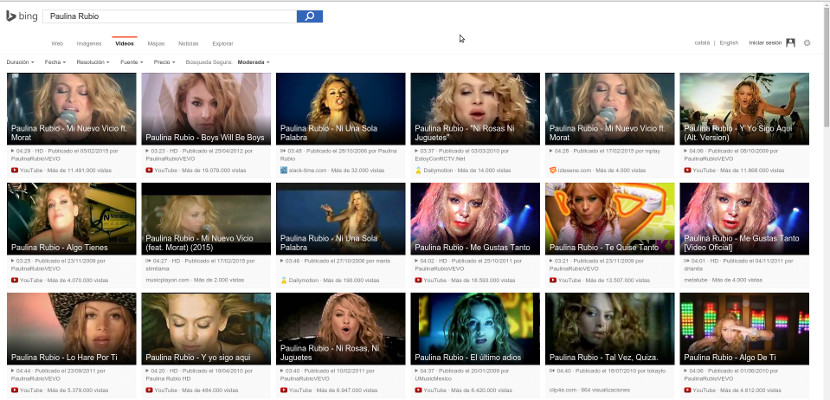Image resolution: width=830 pixels, height=400 pixels.
Task: Click YouTube icon under Boys Will Be Boys
Action: 149,170
